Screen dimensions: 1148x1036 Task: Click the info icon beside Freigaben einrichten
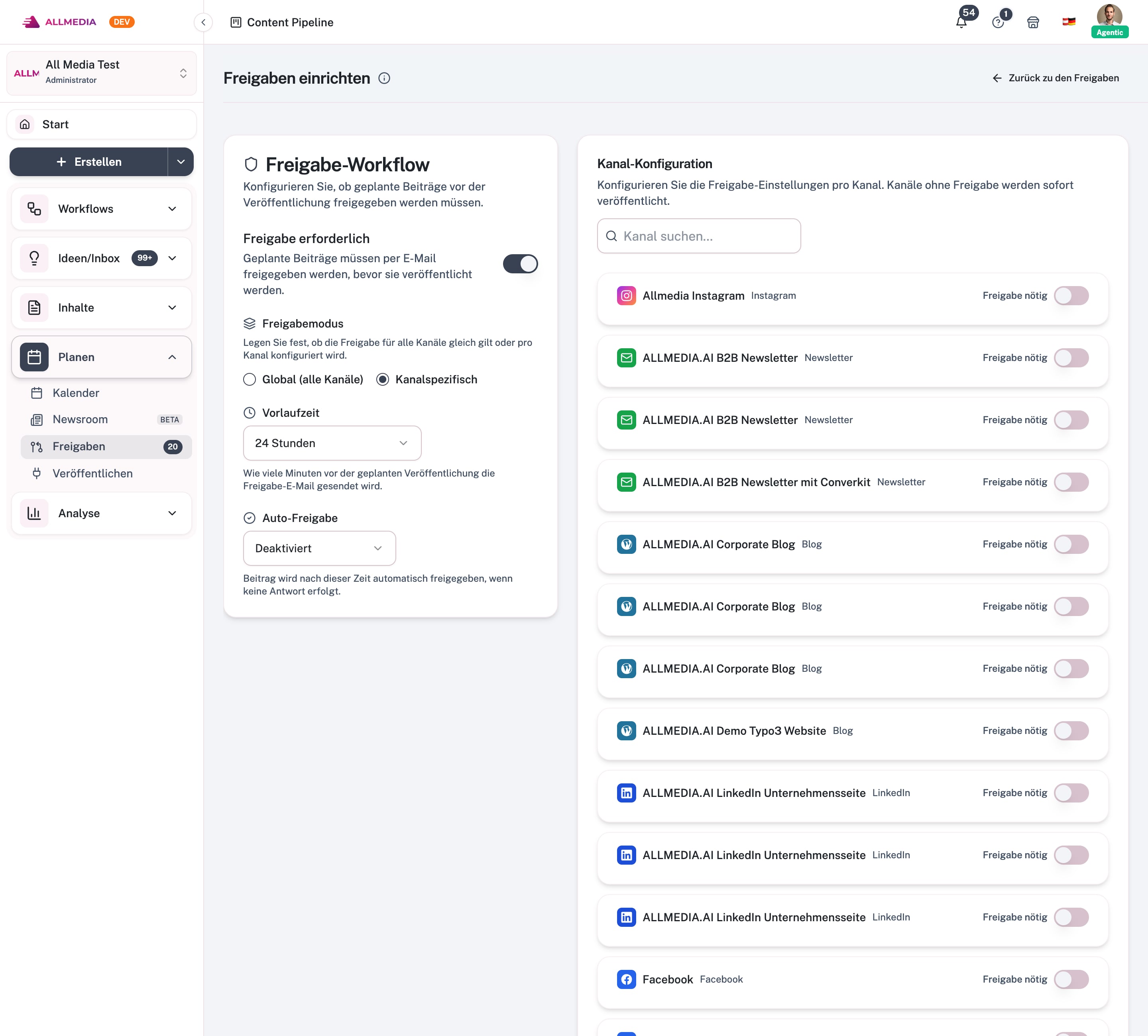click(384, 78)
